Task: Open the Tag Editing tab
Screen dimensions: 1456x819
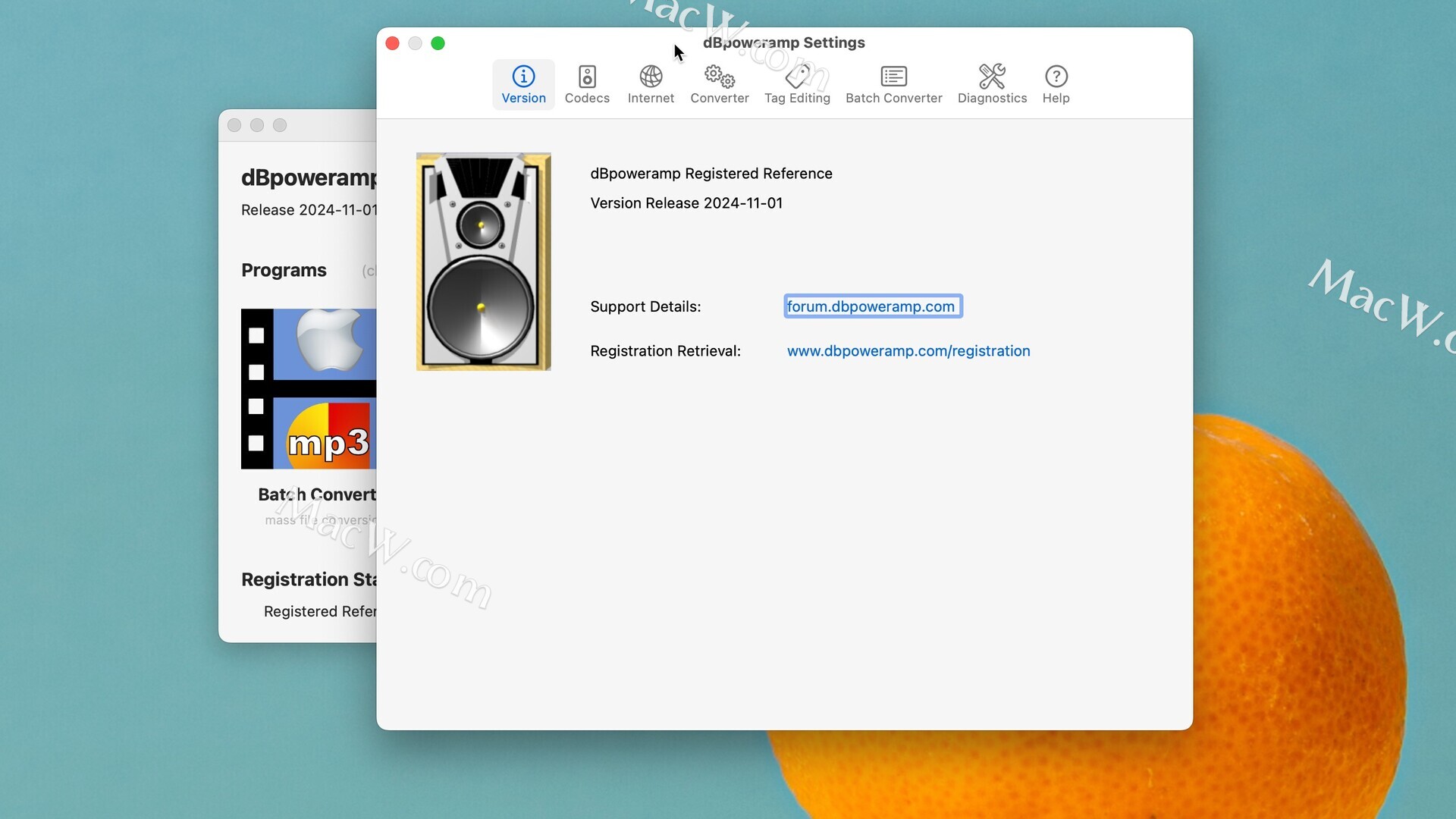Action: [x=797, y=85]
